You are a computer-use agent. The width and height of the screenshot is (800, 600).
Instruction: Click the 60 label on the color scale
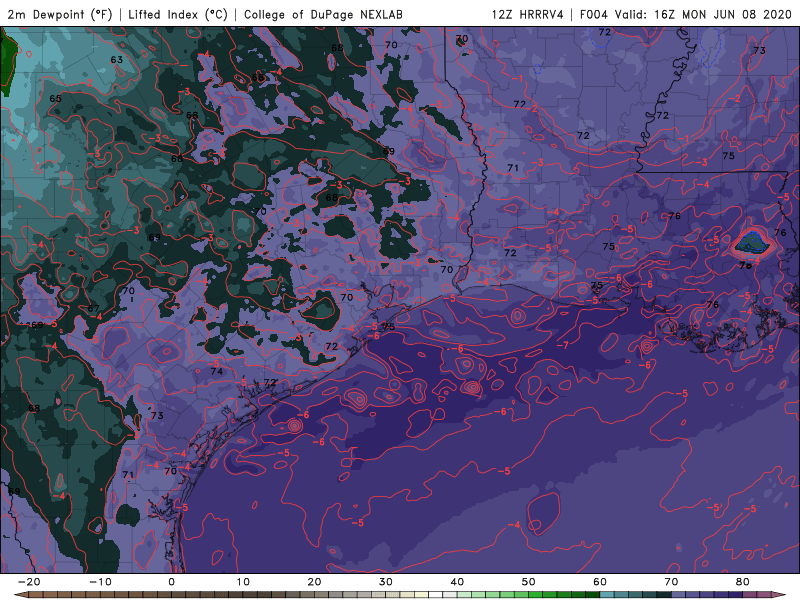coord(600,582)
